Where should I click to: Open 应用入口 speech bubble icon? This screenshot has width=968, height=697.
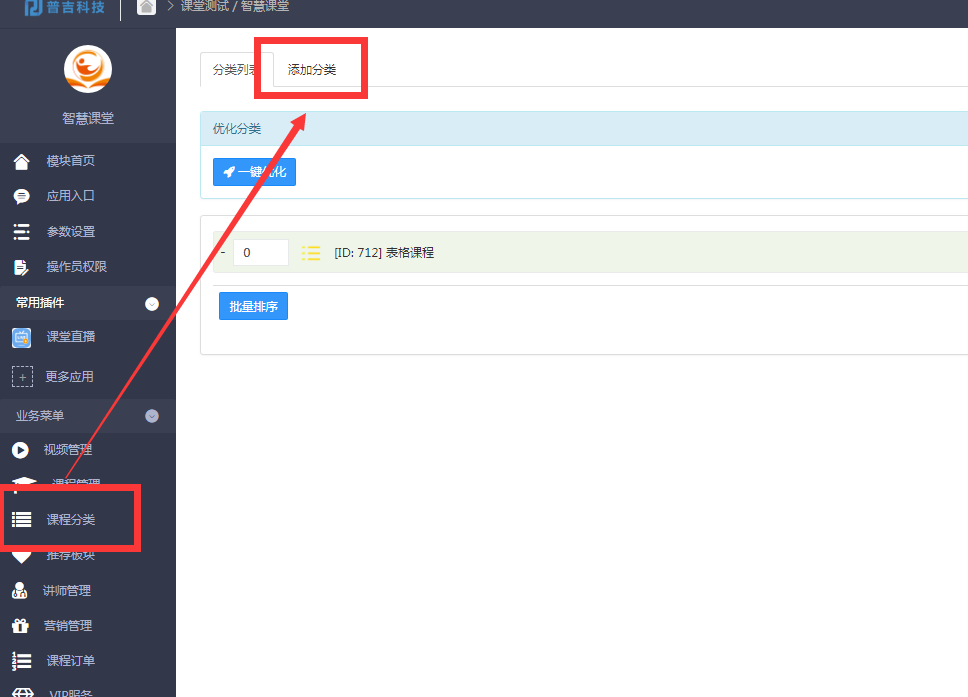point(22,196)
